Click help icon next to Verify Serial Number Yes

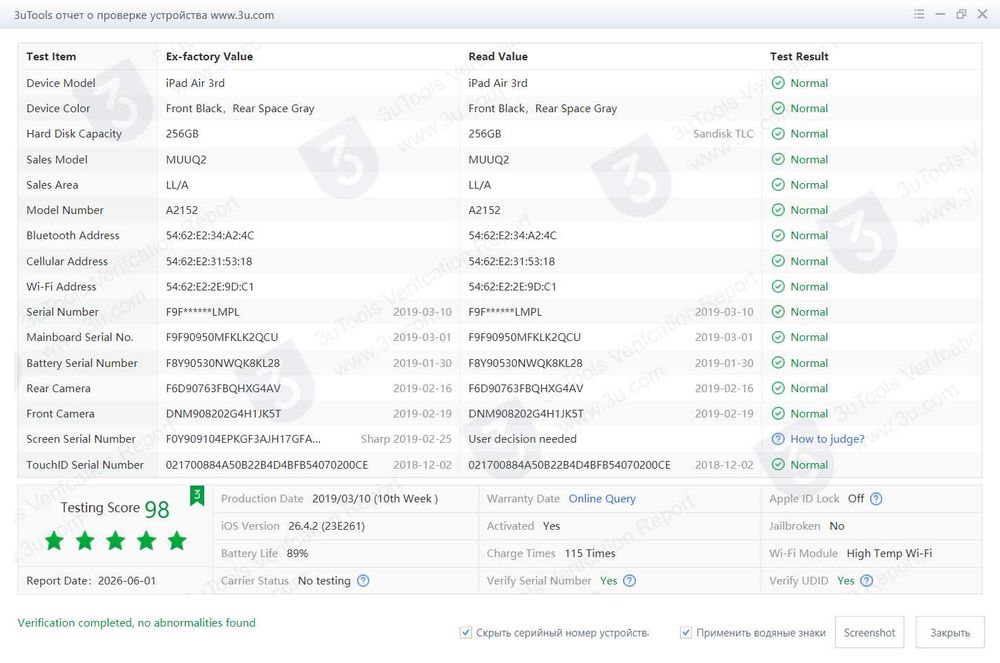tap(629, 581)
